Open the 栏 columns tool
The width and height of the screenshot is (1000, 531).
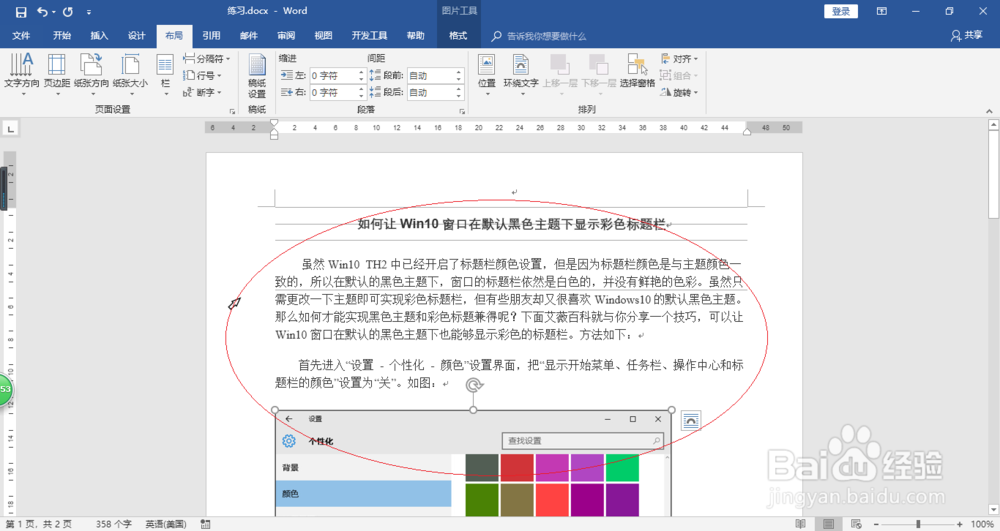[165, 74]
